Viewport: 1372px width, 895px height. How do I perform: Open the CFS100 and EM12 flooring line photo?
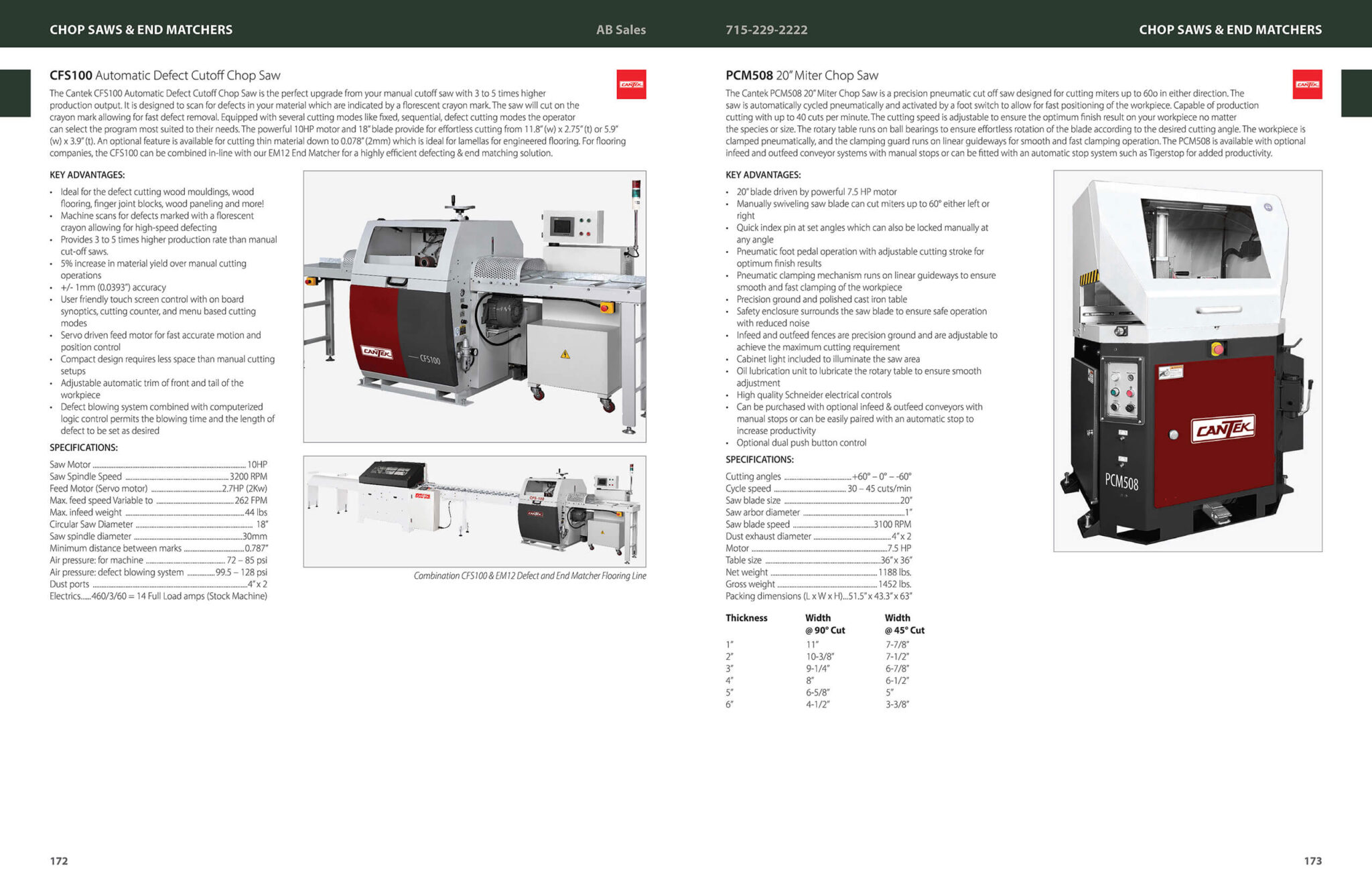tap(474, 511)
